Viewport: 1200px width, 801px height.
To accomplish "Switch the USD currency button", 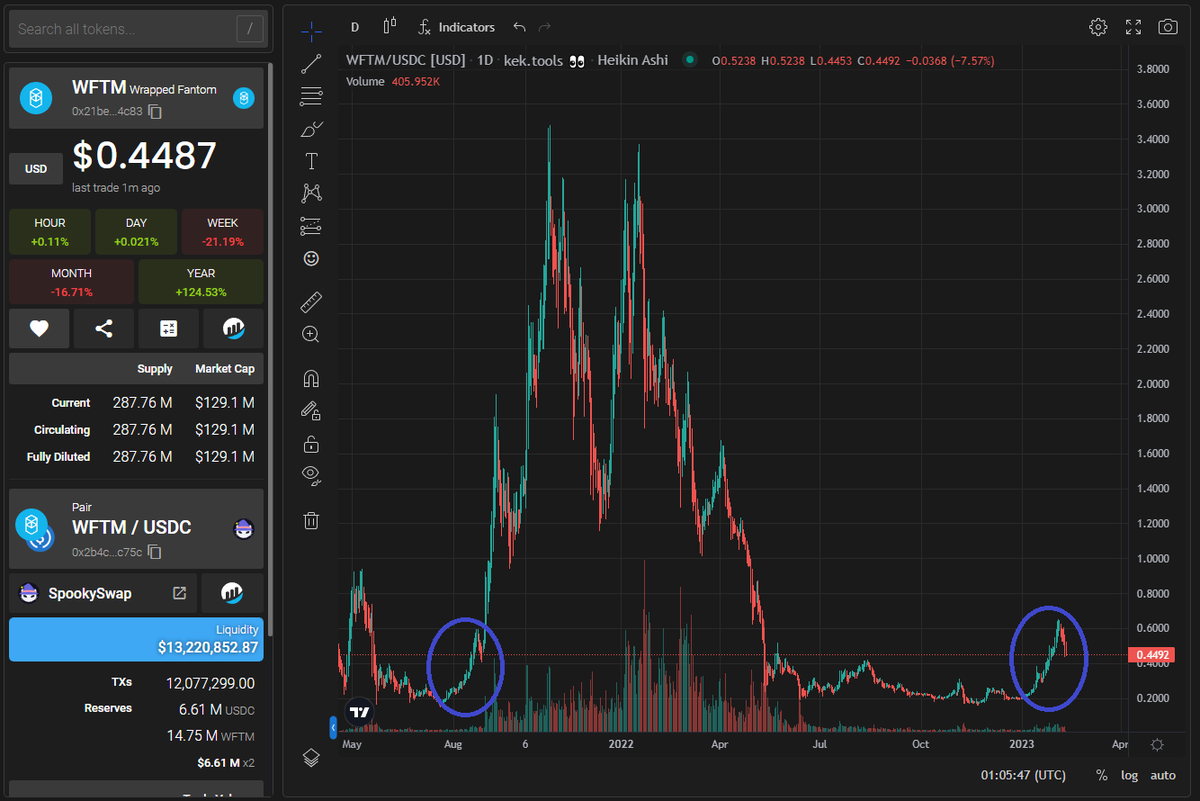I will click(x=36, y=169).
